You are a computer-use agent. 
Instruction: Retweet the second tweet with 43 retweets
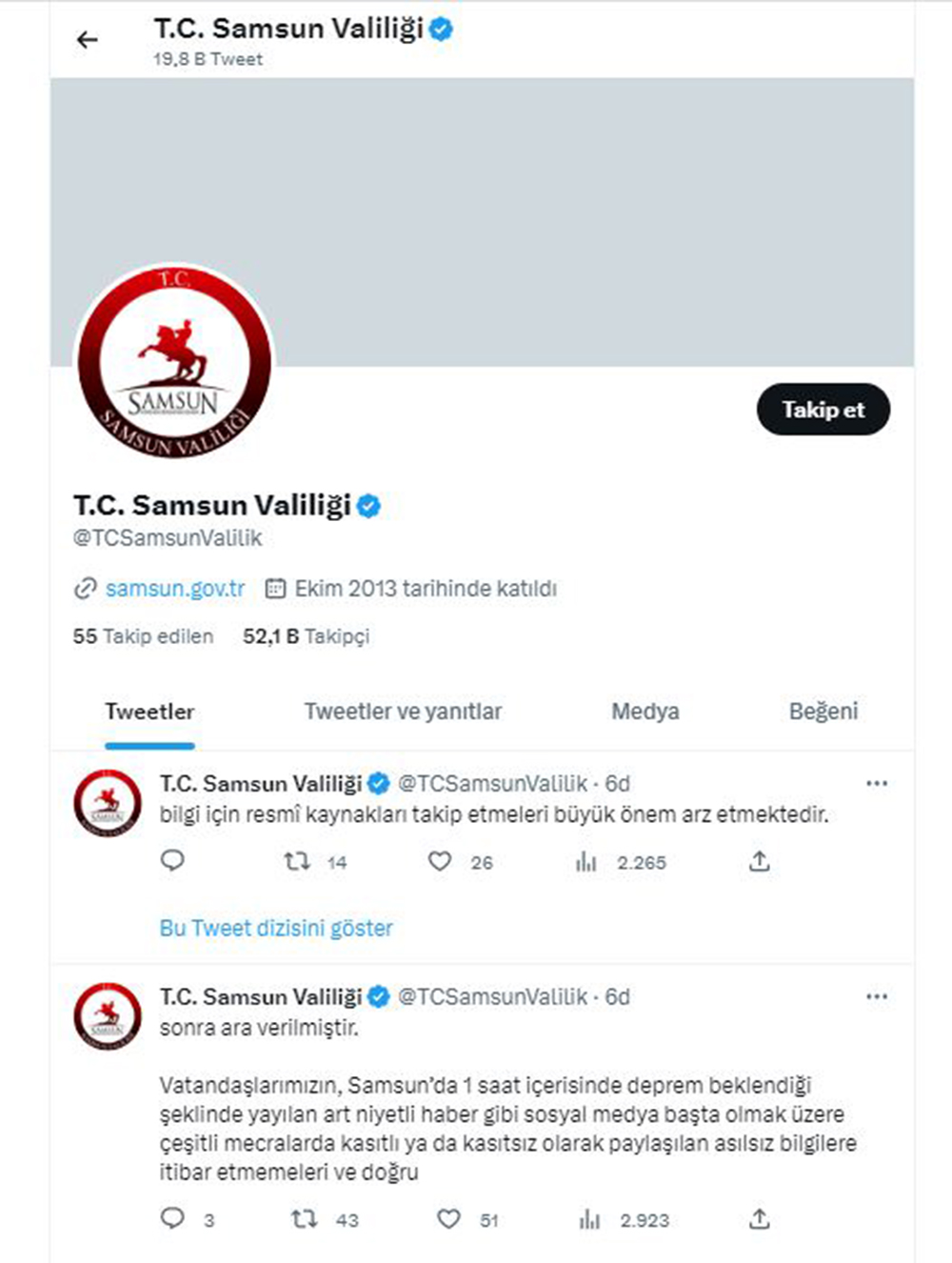tap(304, 1219)
